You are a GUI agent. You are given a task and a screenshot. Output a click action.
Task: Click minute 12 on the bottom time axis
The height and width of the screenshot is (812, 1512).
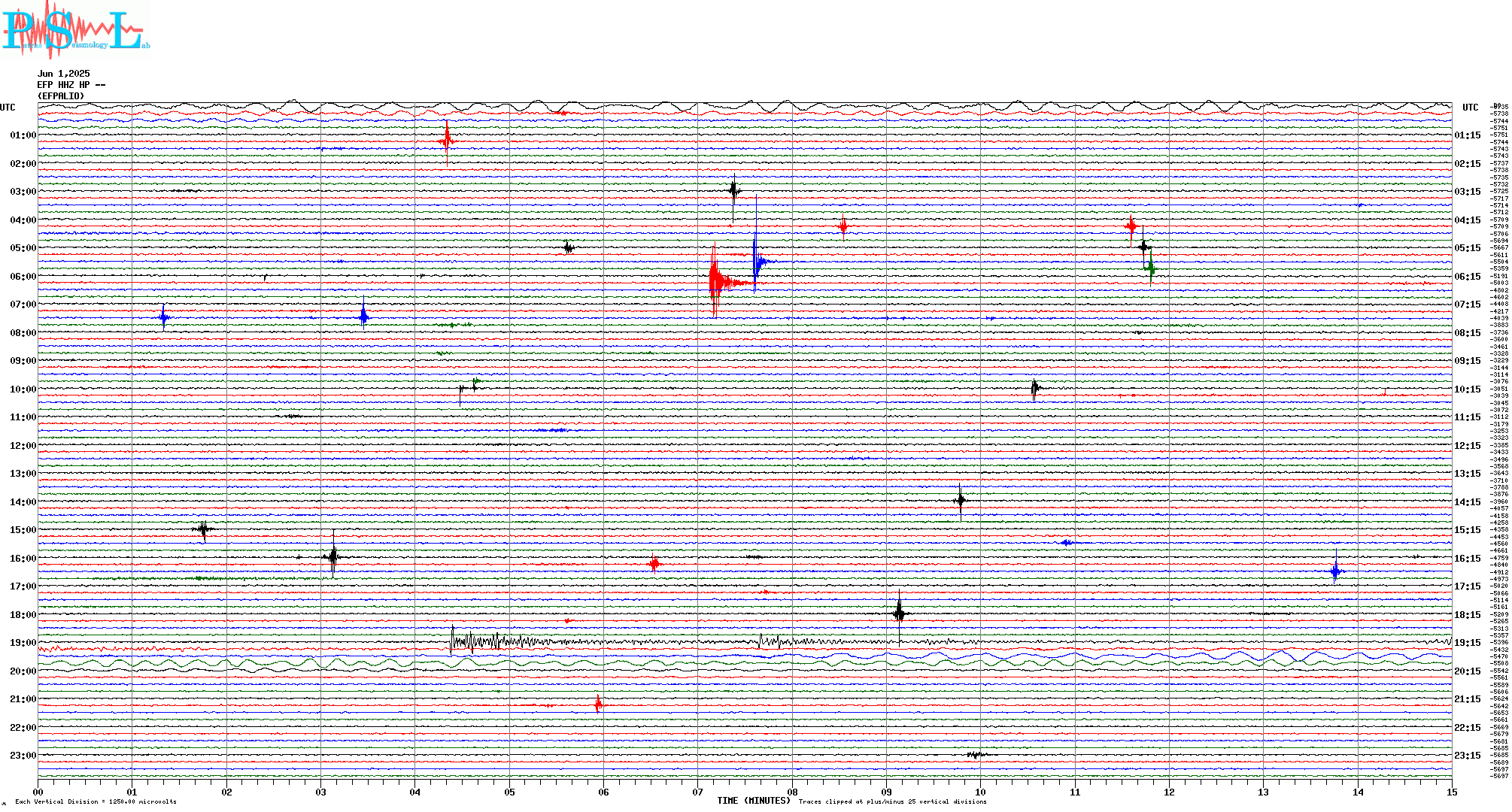click(1169, 792)
